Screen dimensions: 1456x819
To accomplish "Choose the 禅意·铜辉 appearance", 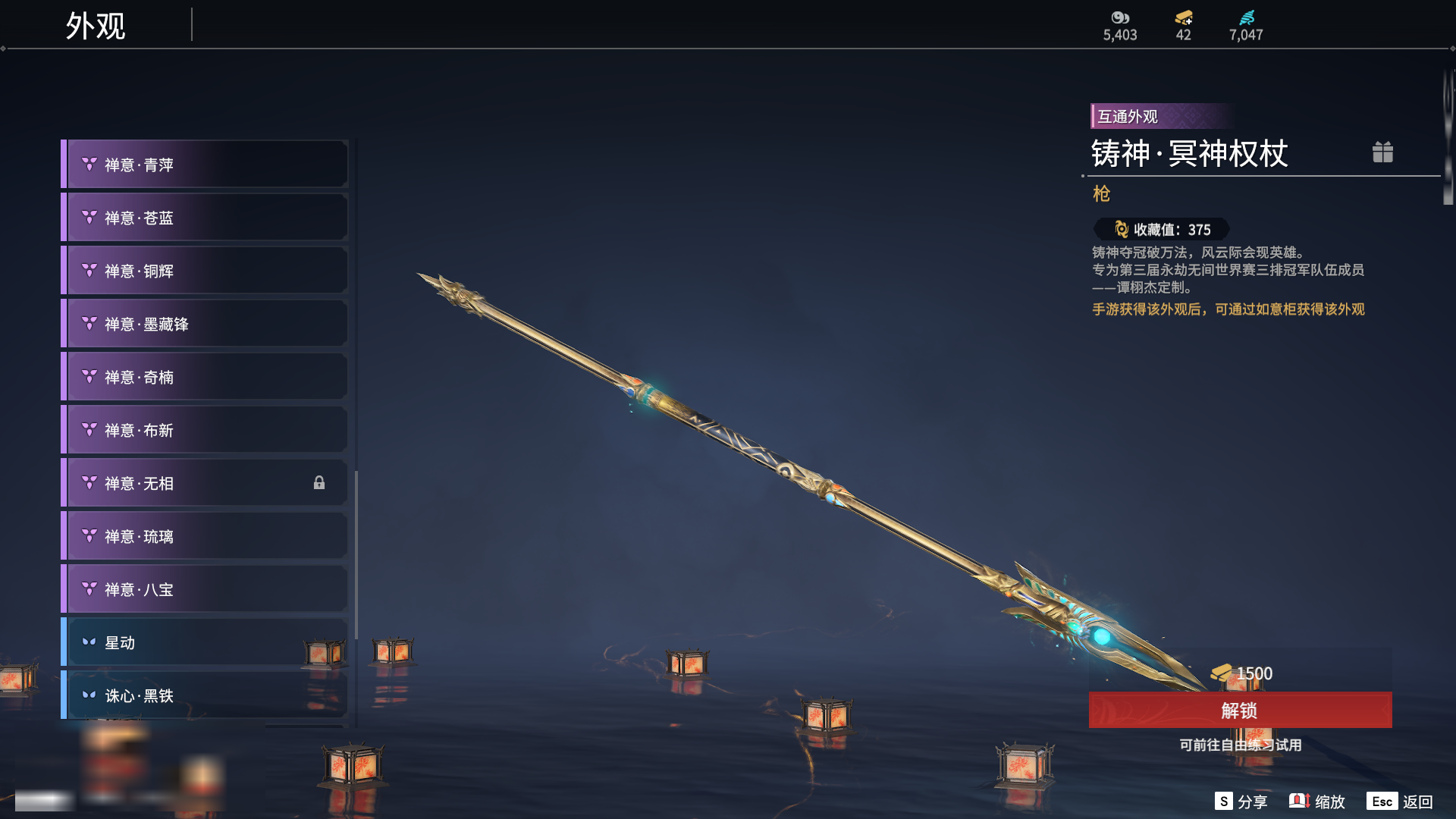I will [205, 271].
